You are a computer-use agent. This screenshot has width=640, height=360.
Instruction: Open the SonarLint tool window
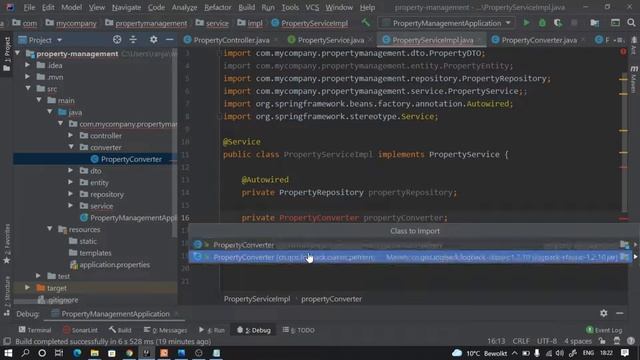(x=80, y=330)
